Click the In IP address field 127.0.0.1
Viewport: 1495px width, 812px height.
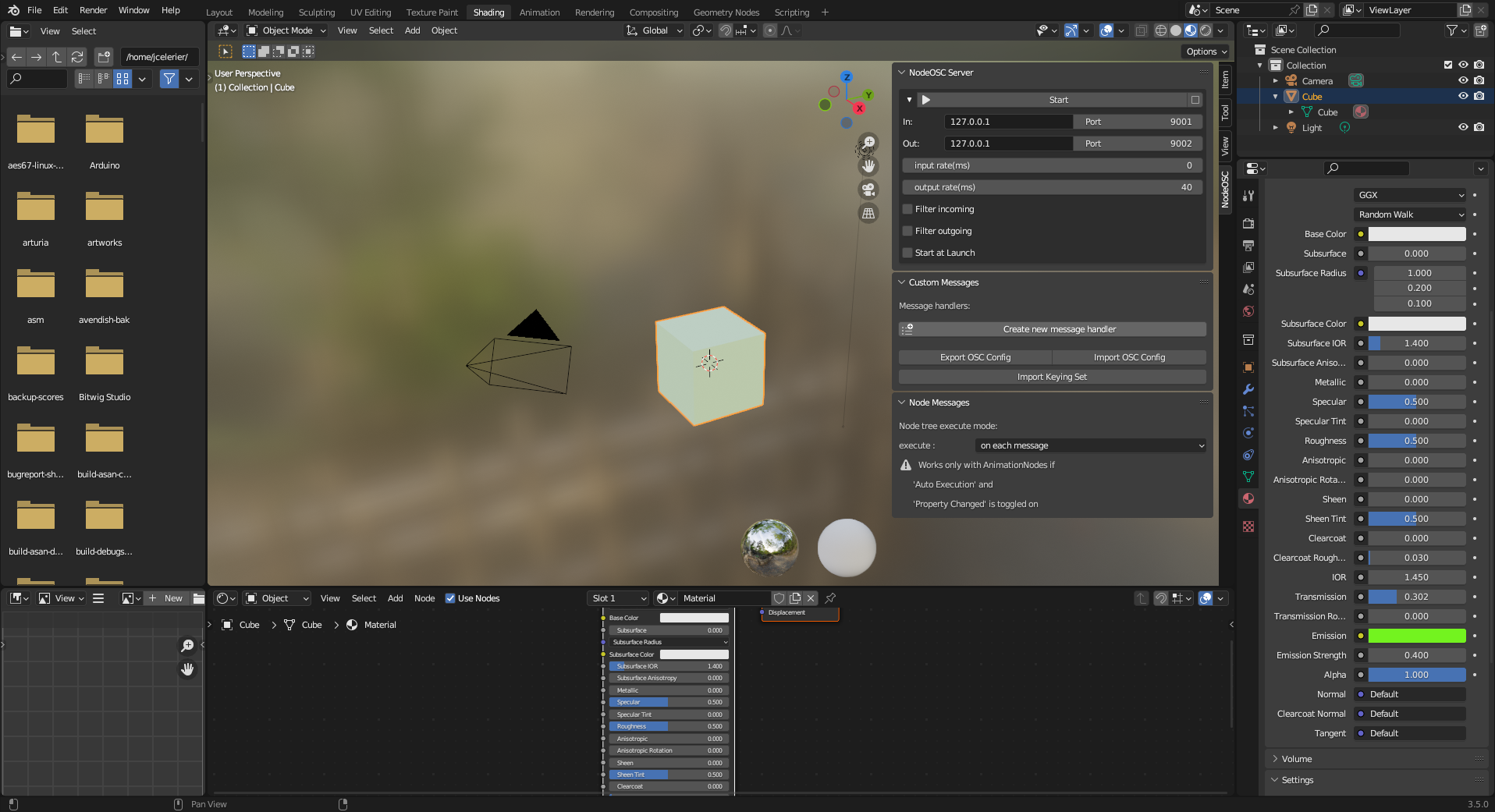pyautogui.click(x=1009, y=122)
